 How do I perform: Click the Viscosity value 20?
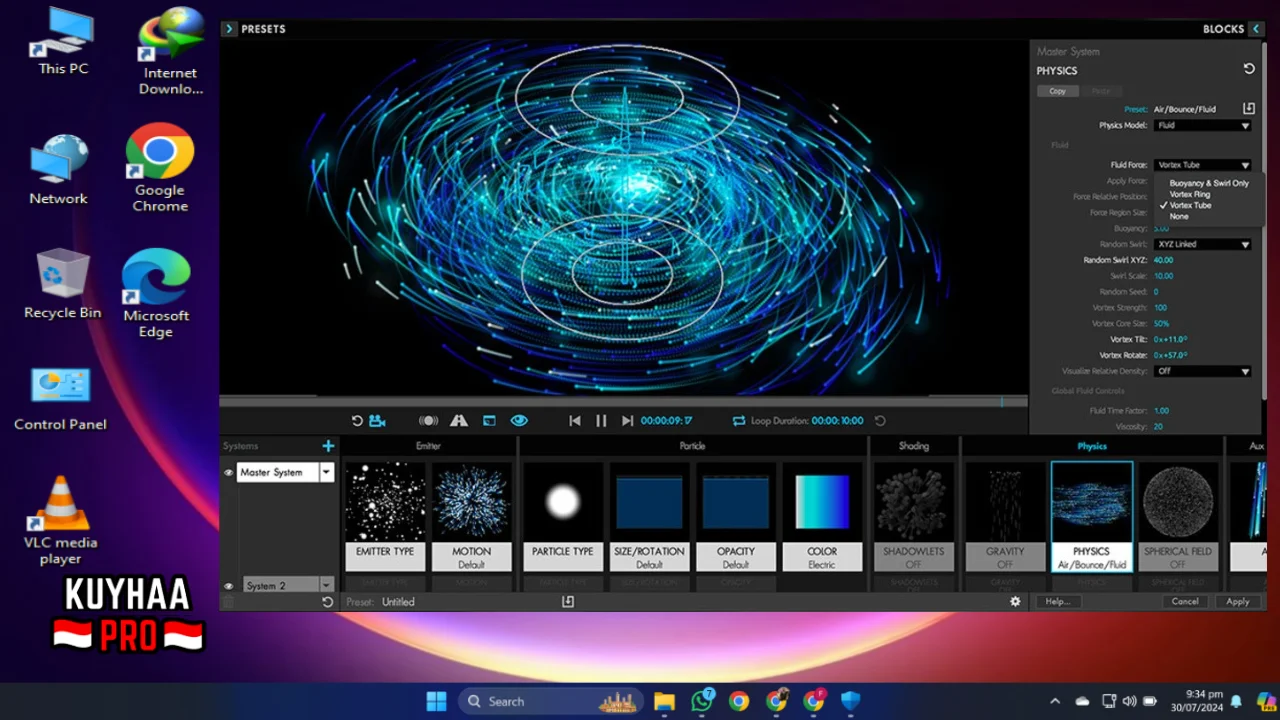[x=1158, y=427]
